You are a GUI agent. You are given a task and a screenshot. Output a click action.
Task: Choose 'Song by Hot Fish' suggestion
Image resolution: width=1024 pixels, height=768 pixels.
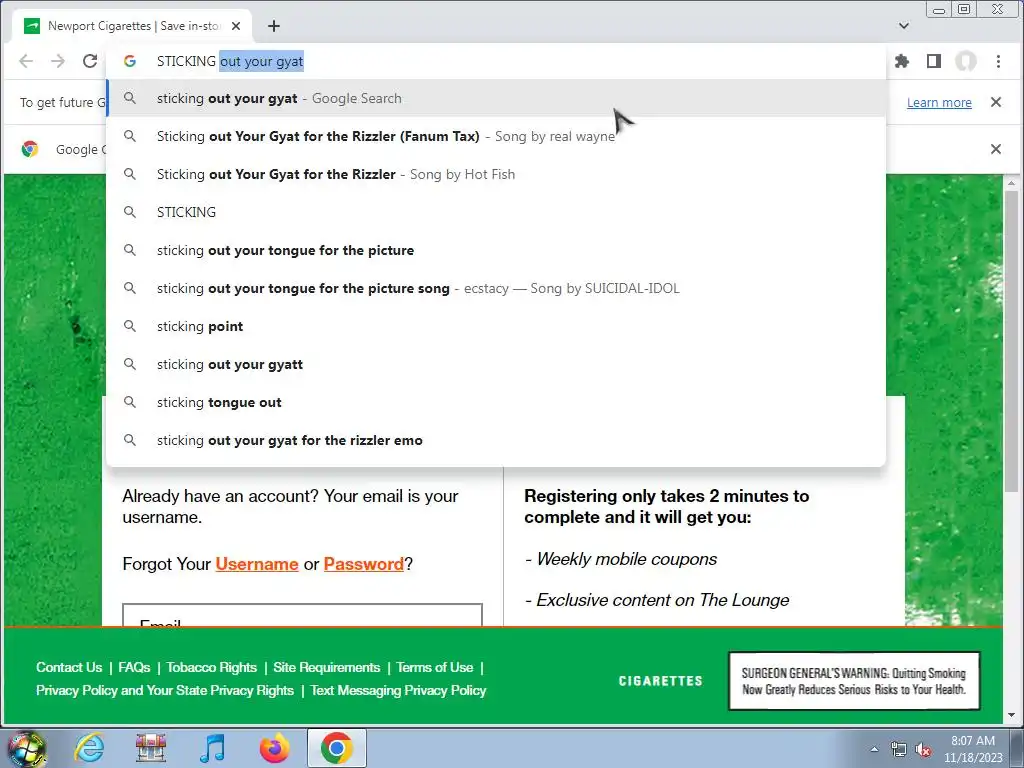(496, 174)
